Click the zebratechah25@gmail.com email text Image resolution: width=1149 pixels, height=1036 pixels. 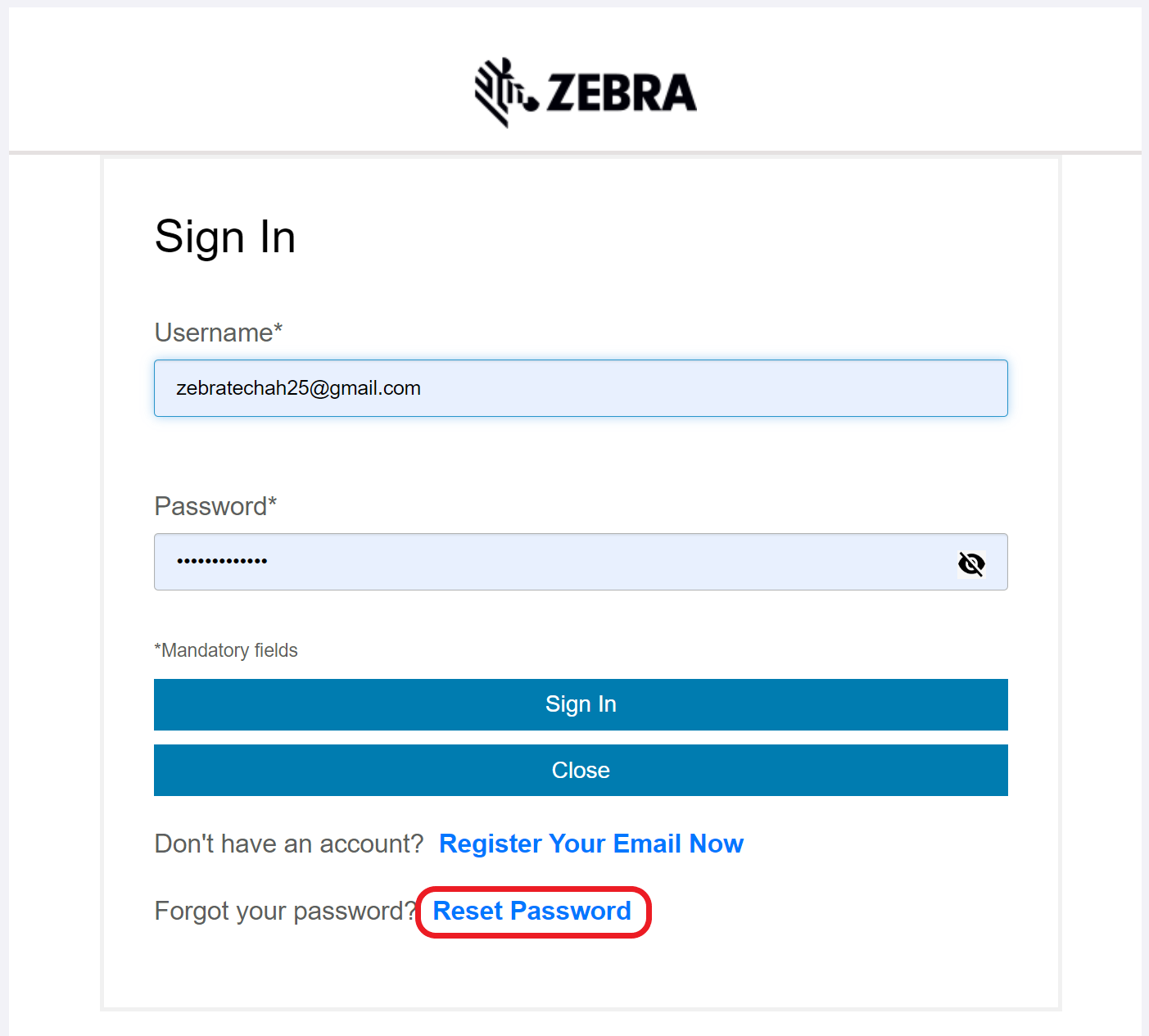(298, 388)
